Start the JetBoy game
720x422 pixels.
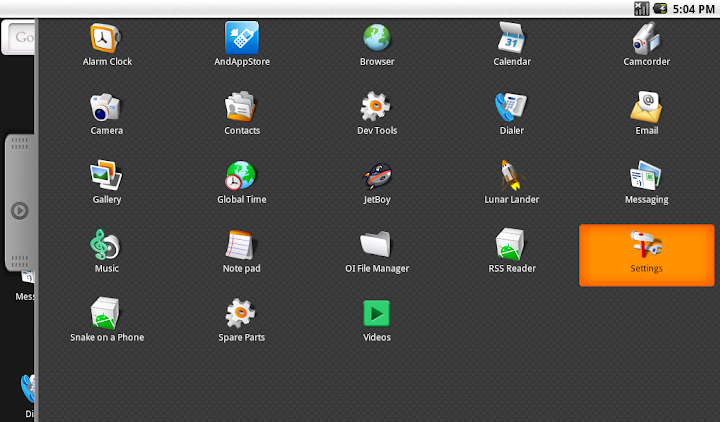pos(377,182)
